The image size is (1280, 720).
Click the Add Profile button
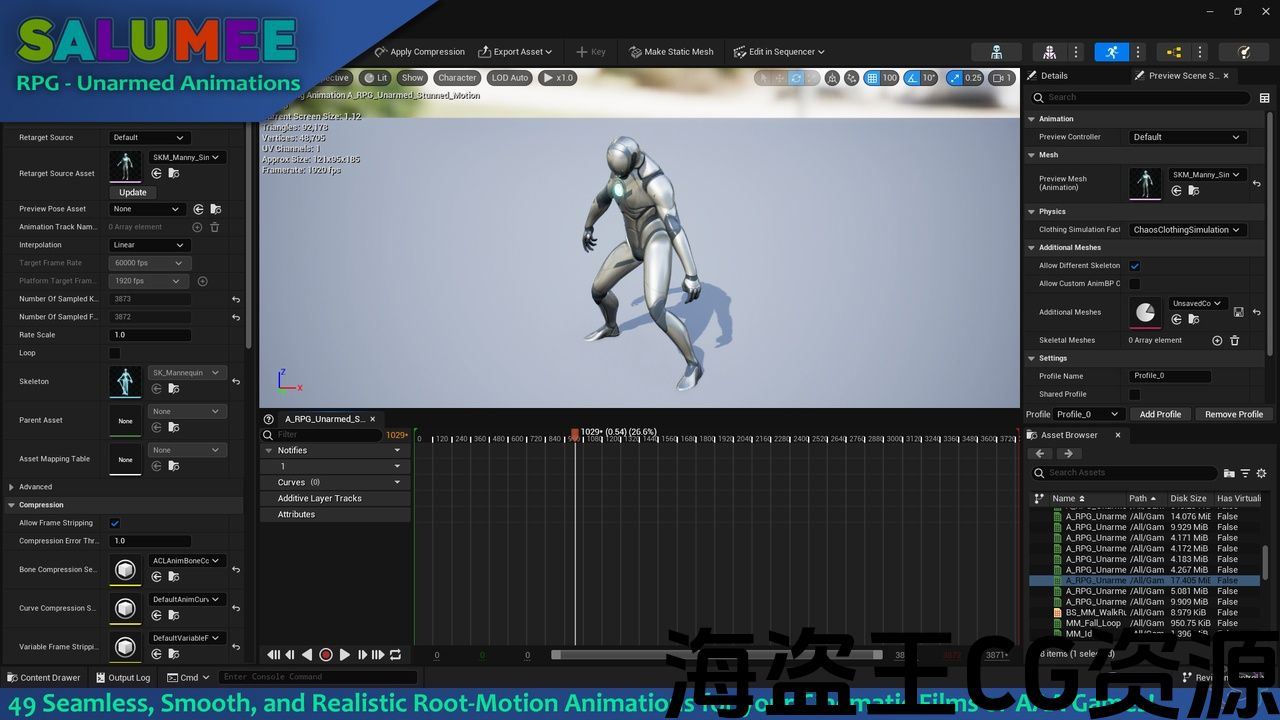tap(1160, 414)
